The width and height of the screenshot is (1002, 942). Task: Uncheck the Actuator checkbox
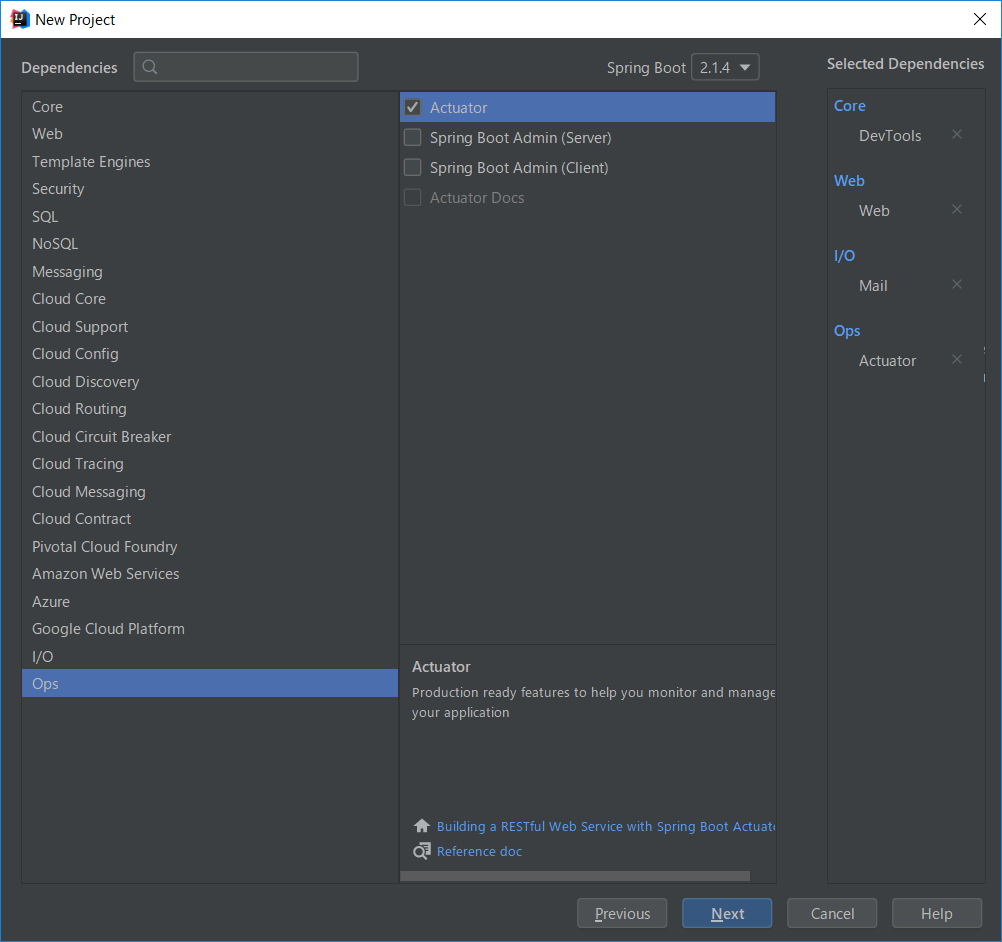(413, 107)
